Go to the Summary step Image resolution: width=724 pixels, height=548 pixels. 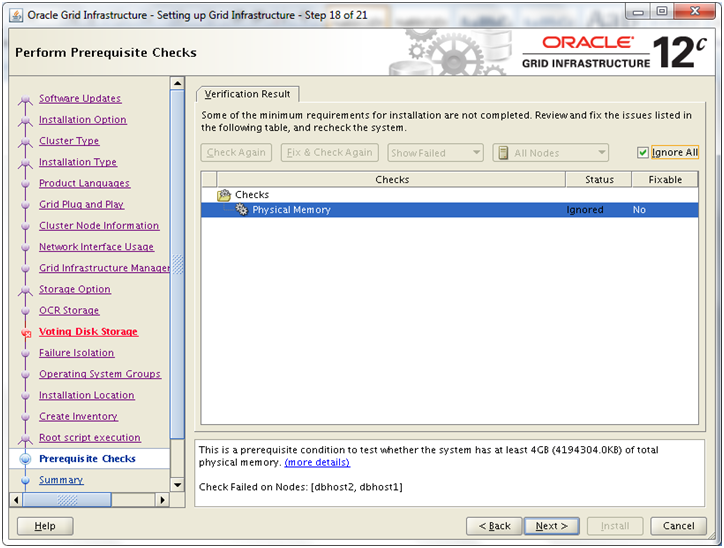[61, 480]
